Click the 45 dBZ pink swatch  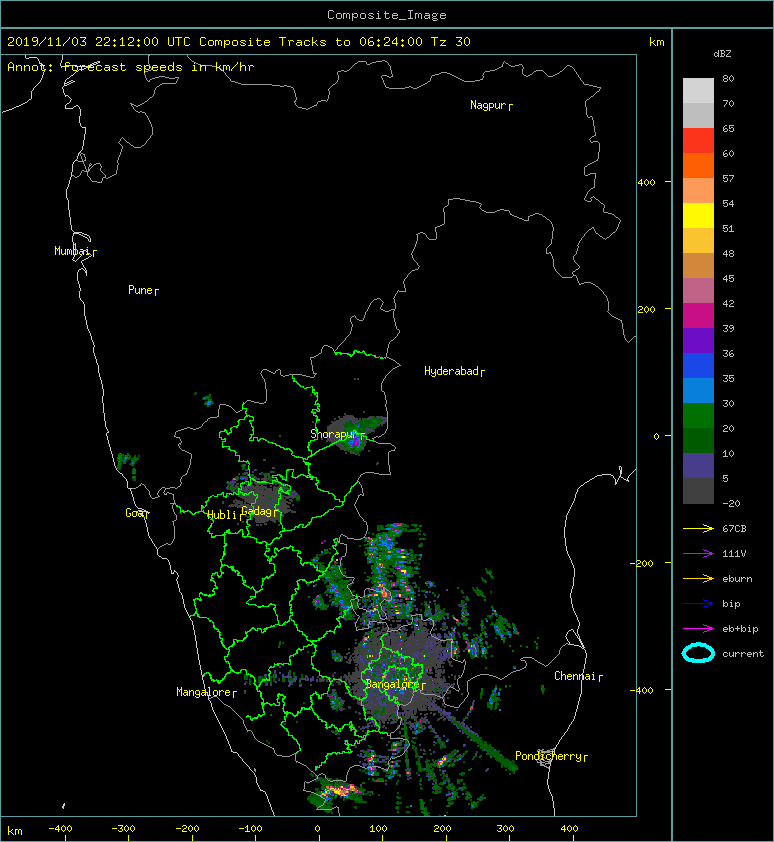click(698, 291)
